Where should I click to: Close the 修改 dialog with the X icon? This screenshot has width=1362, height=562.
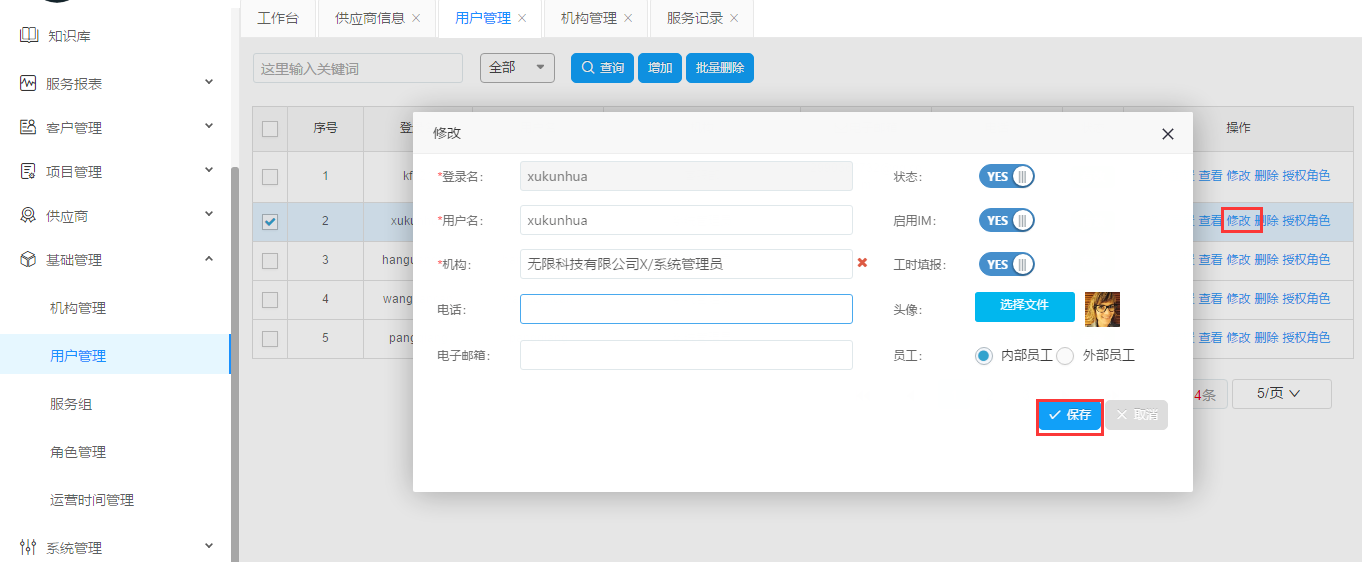(1167, 134)
